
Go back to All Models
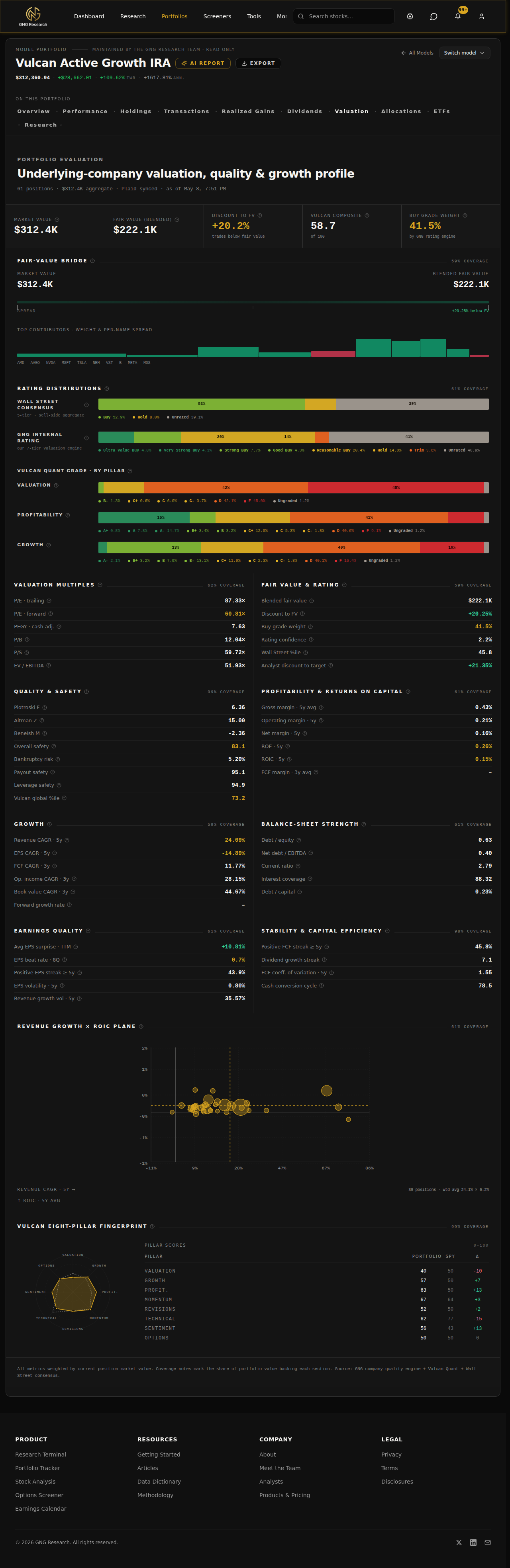tap(418, 53)
